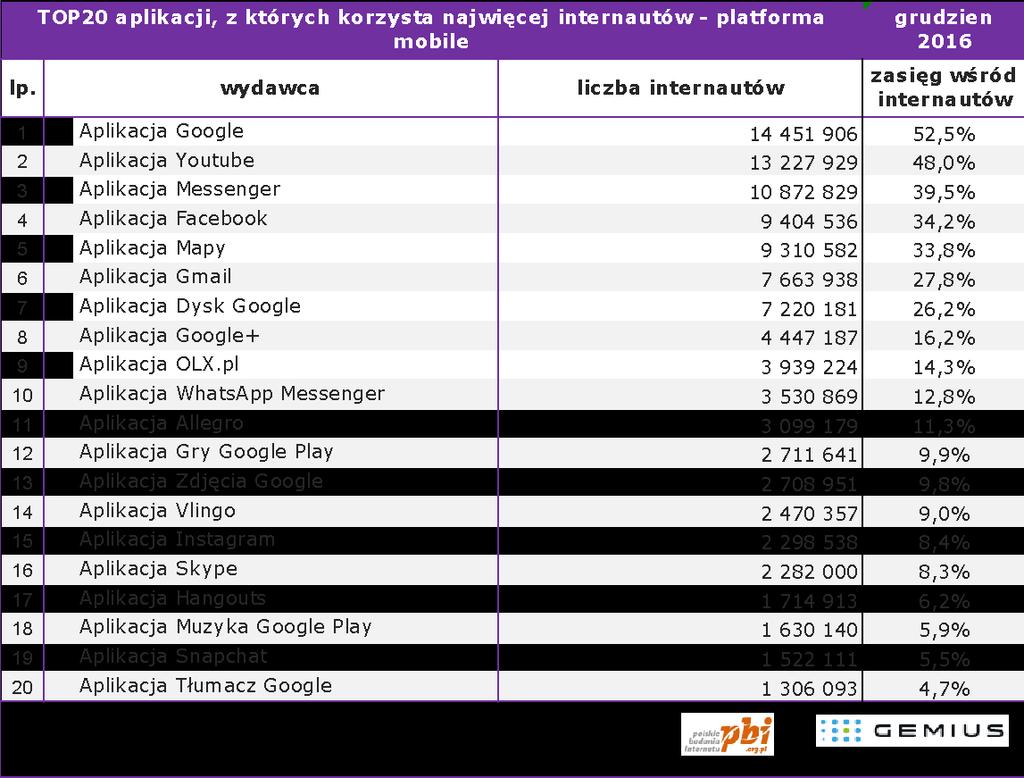Select the 'Aplikacja Gmail' cell
The height and width of the screenshot is (778, 1024).
[x=155, y=277]
